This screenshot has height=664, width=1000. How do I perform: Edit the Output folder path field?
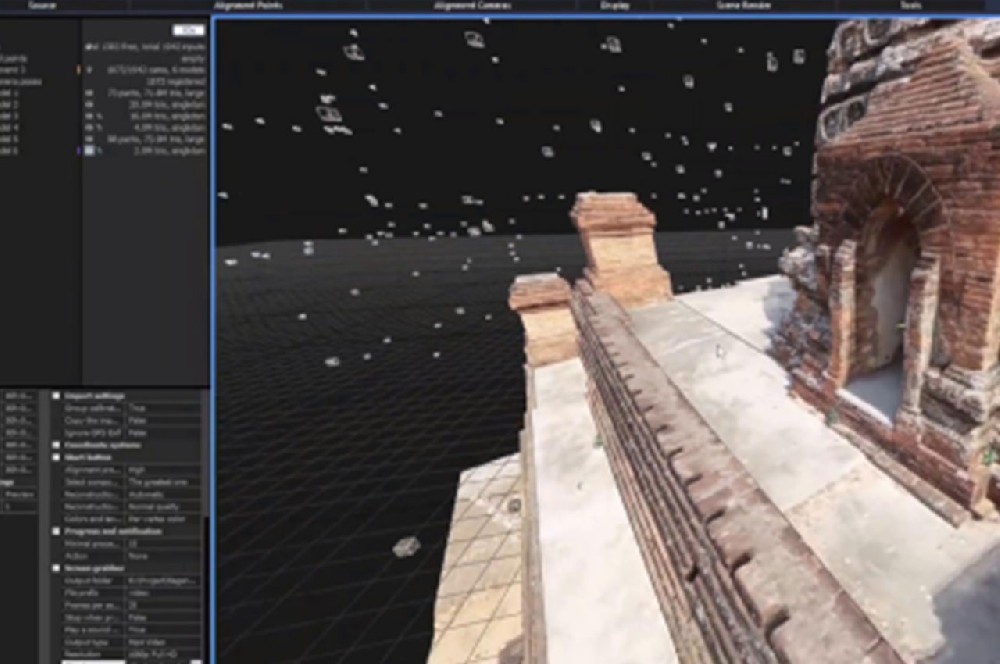click(163, 580)
